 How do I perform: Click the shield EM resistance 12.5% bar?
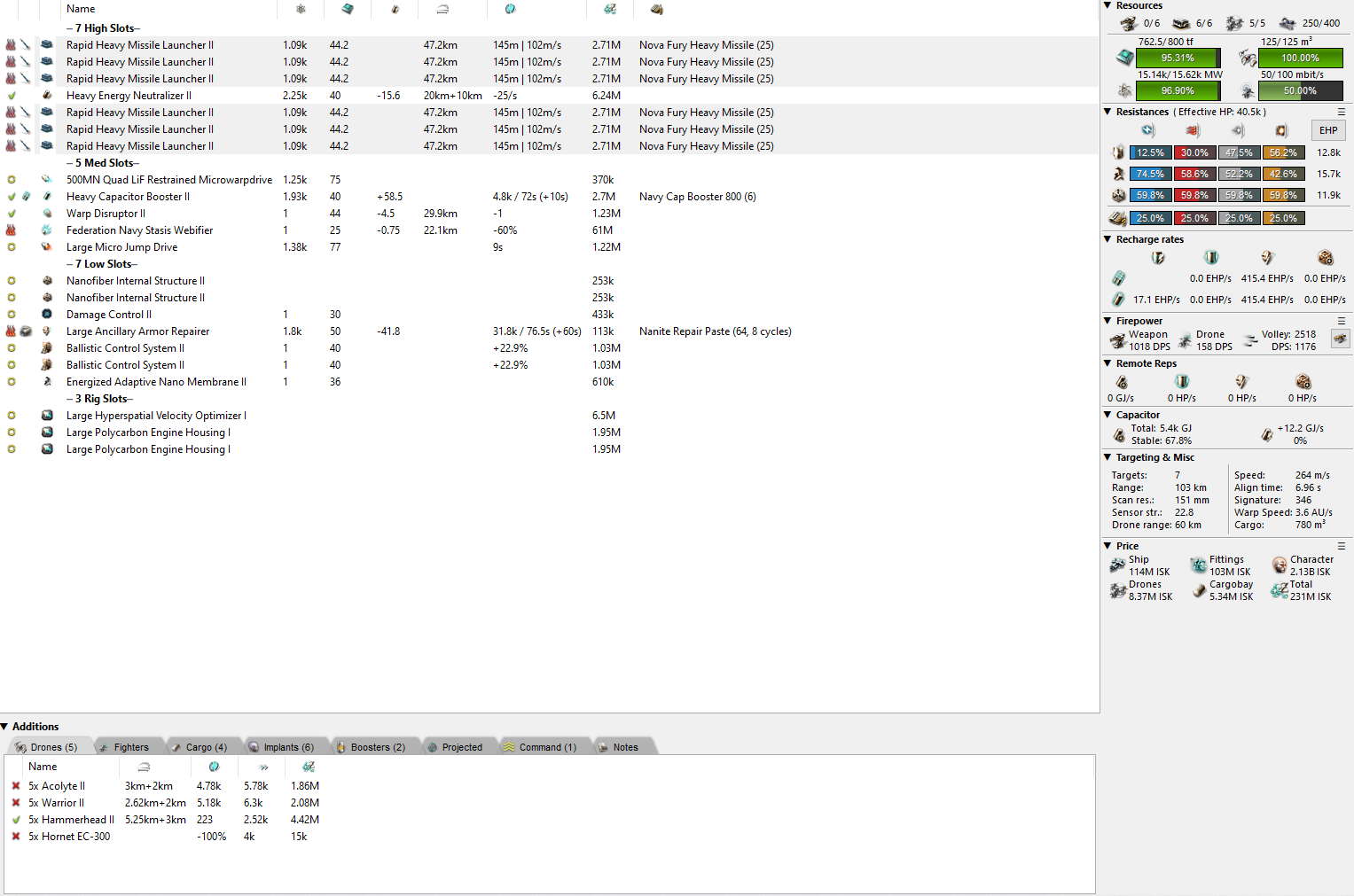1150,152
